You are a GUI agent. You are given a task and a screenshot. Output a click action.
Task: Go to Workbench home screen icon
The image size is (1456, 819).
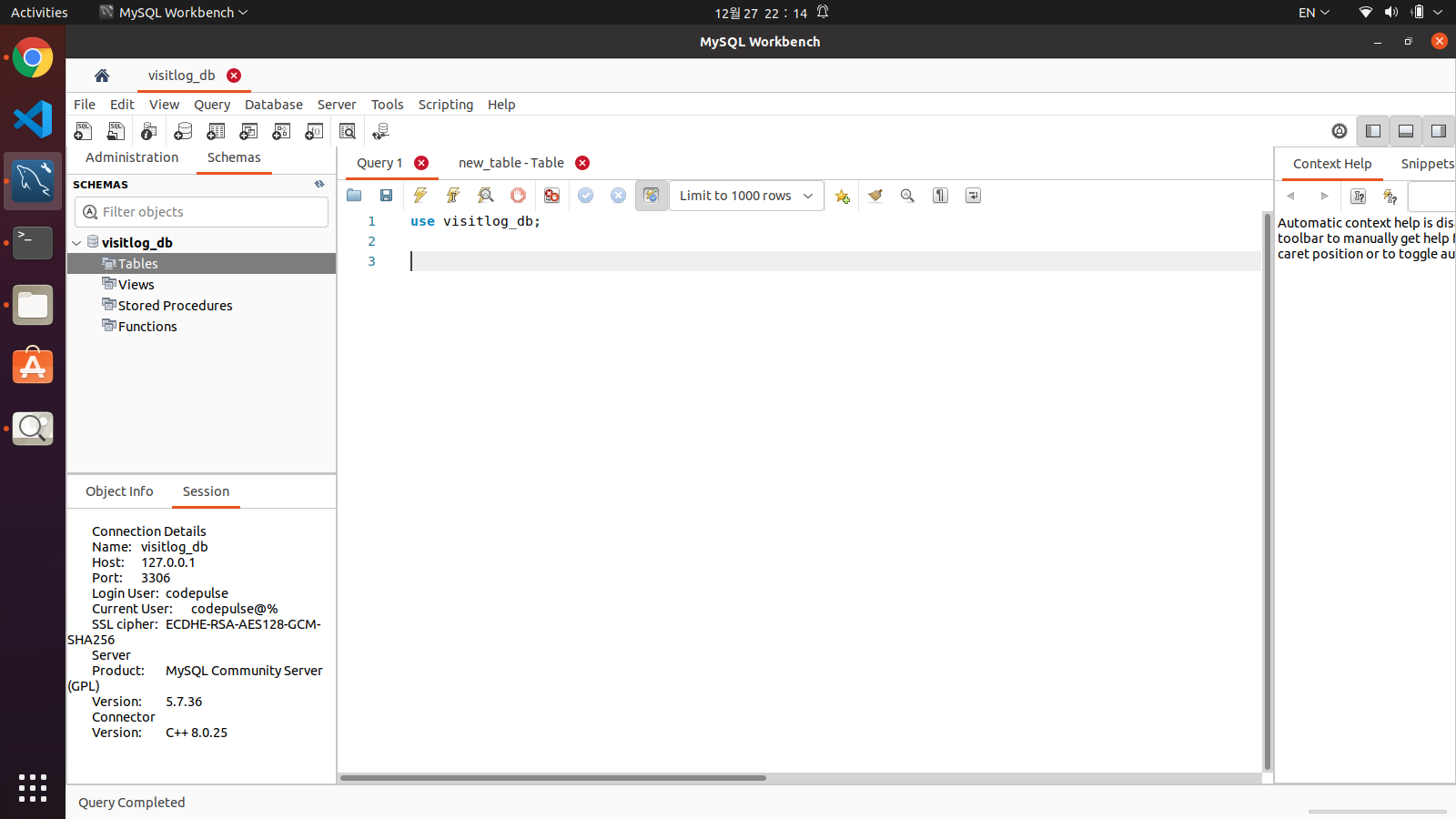tap(102, 76)
